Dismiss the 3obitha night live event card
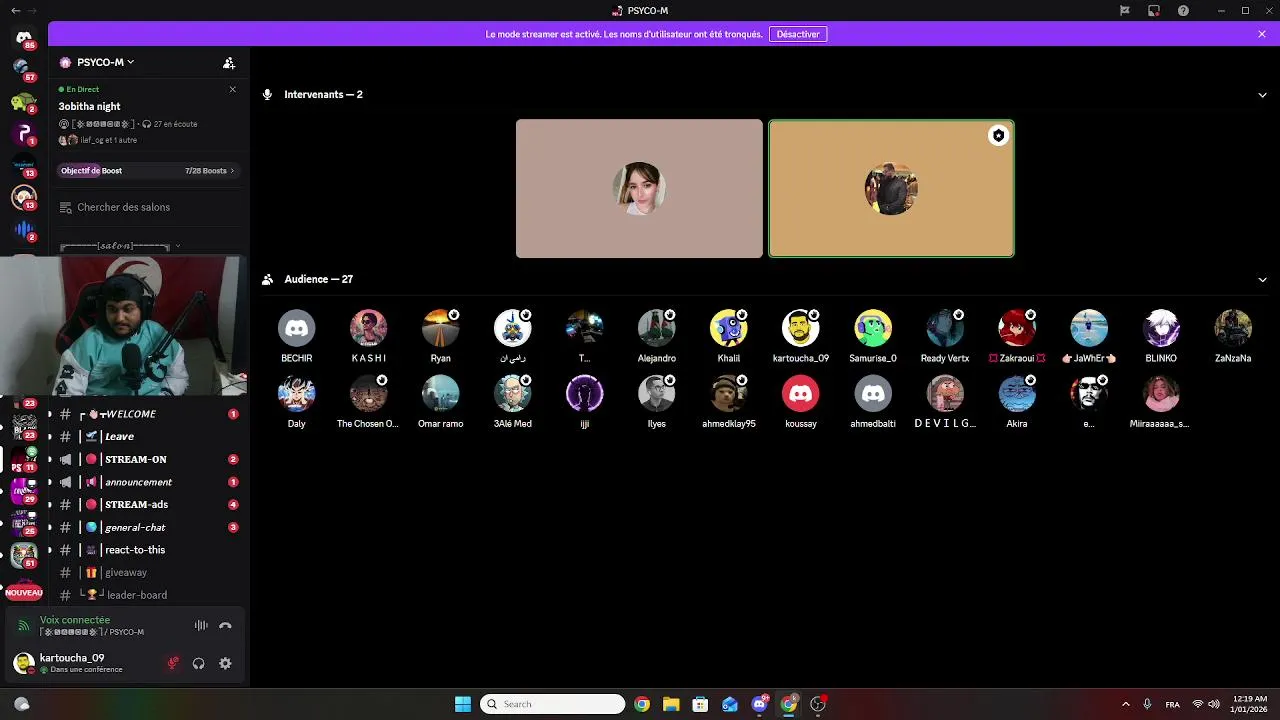This screenshot has height=720, width=1280. [x=233, y=89]
